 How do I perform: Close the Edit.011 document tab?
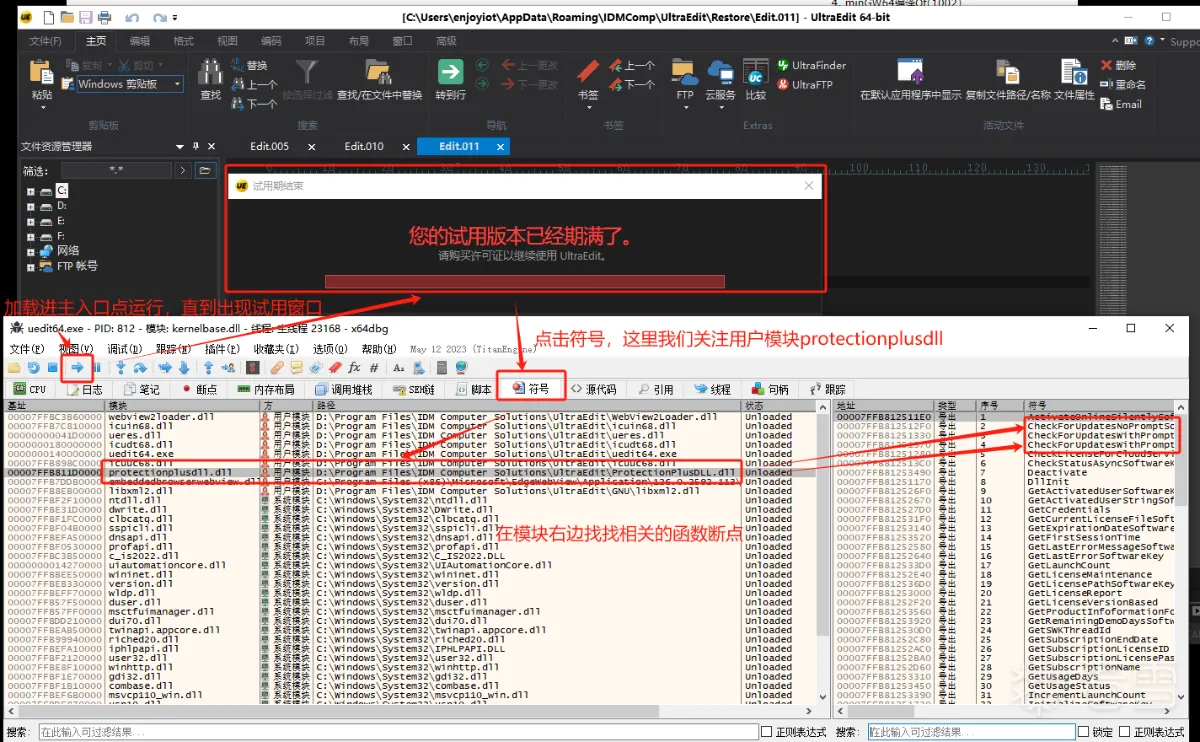coord(501,147)
